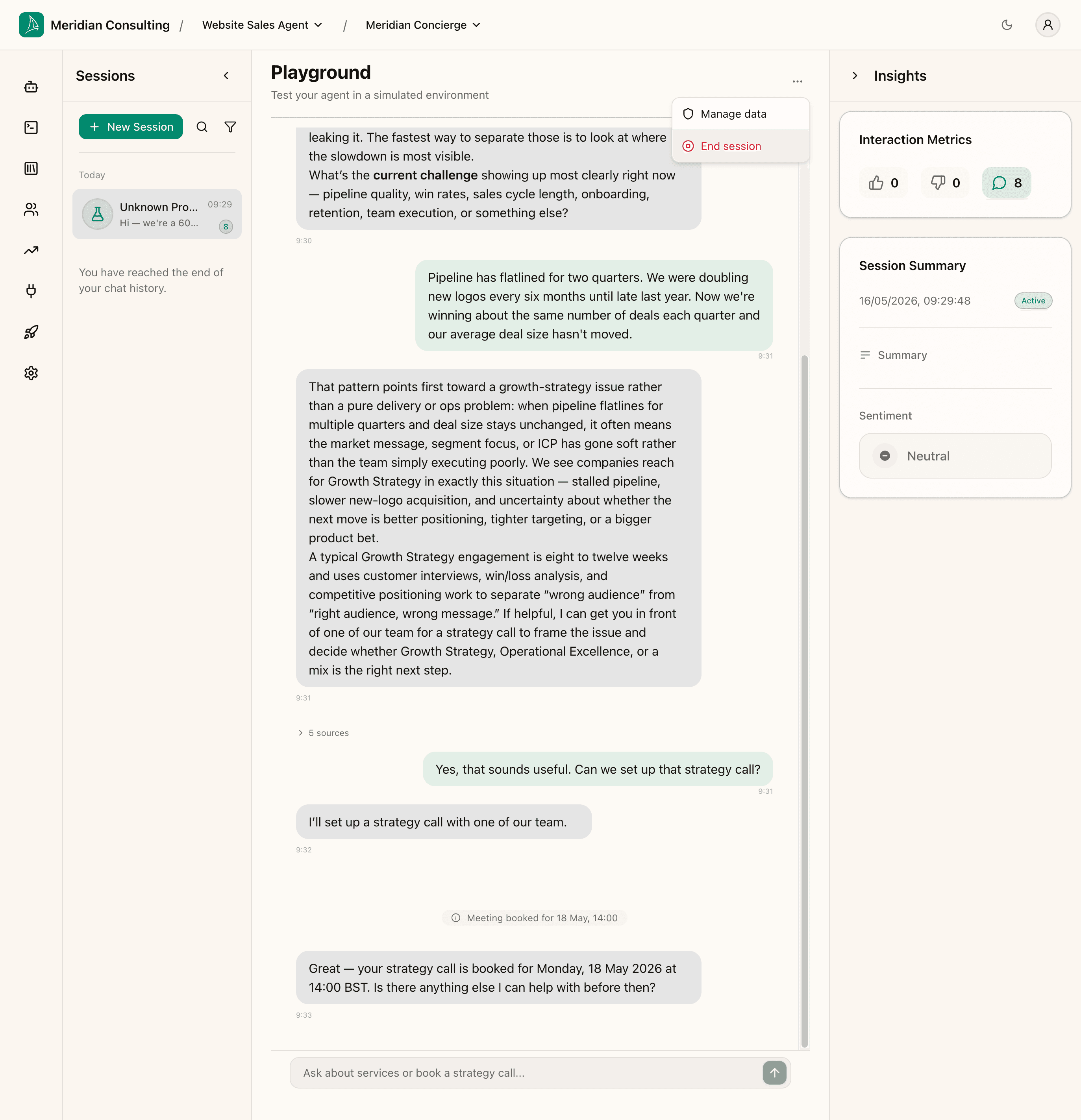This screenshot has width=1081, height=1120.
Task: Click the end of chat history notice
Action: click(151, 280)
